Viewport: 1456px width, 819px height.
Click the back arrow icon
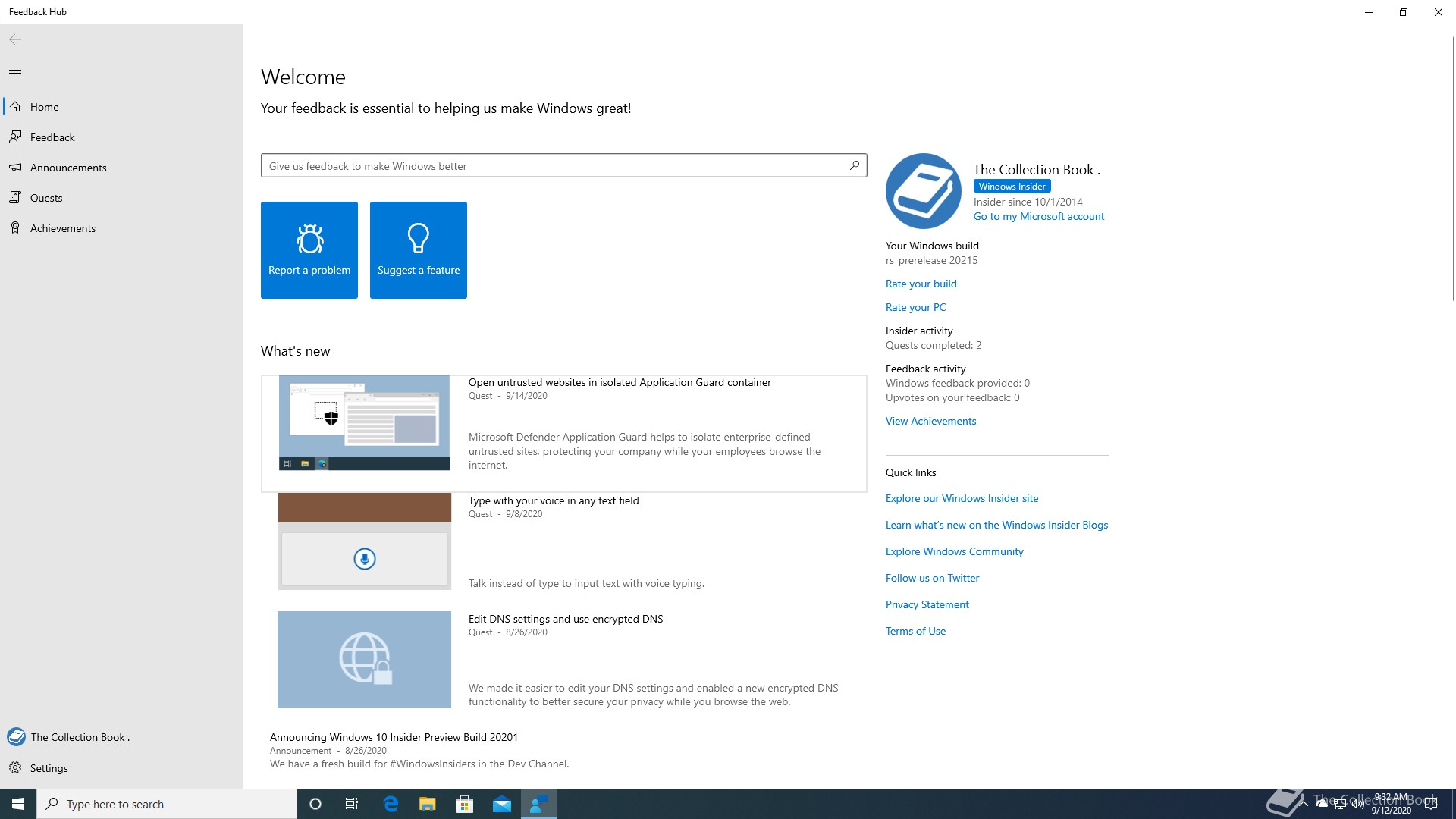point(15,39)
